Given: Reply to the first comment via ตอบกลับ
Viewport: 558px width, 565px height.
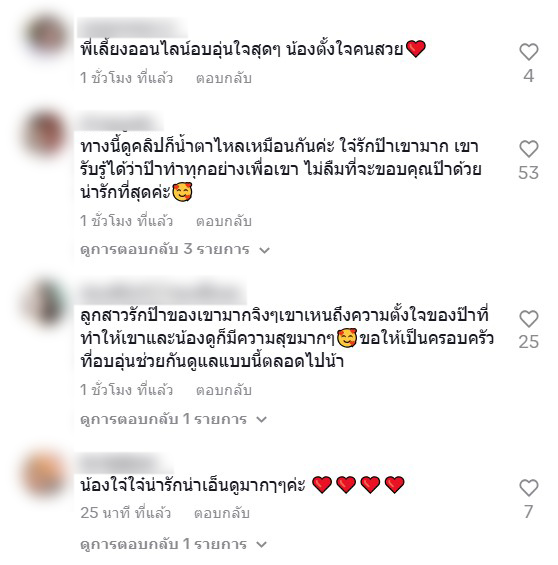Looking at the screenshot, I should tap(223, 78).
